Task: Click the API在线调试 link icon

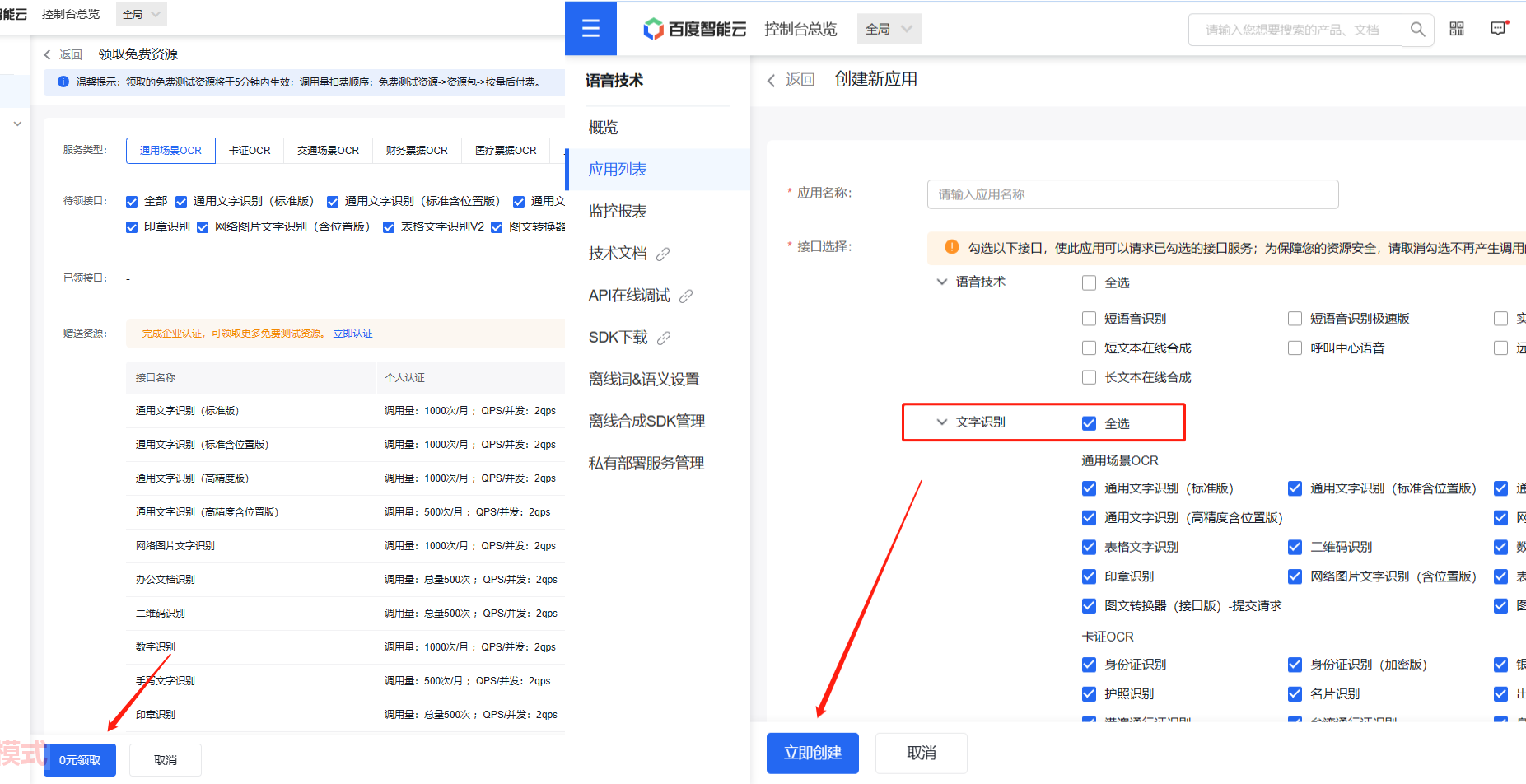Action: point(686,296)
